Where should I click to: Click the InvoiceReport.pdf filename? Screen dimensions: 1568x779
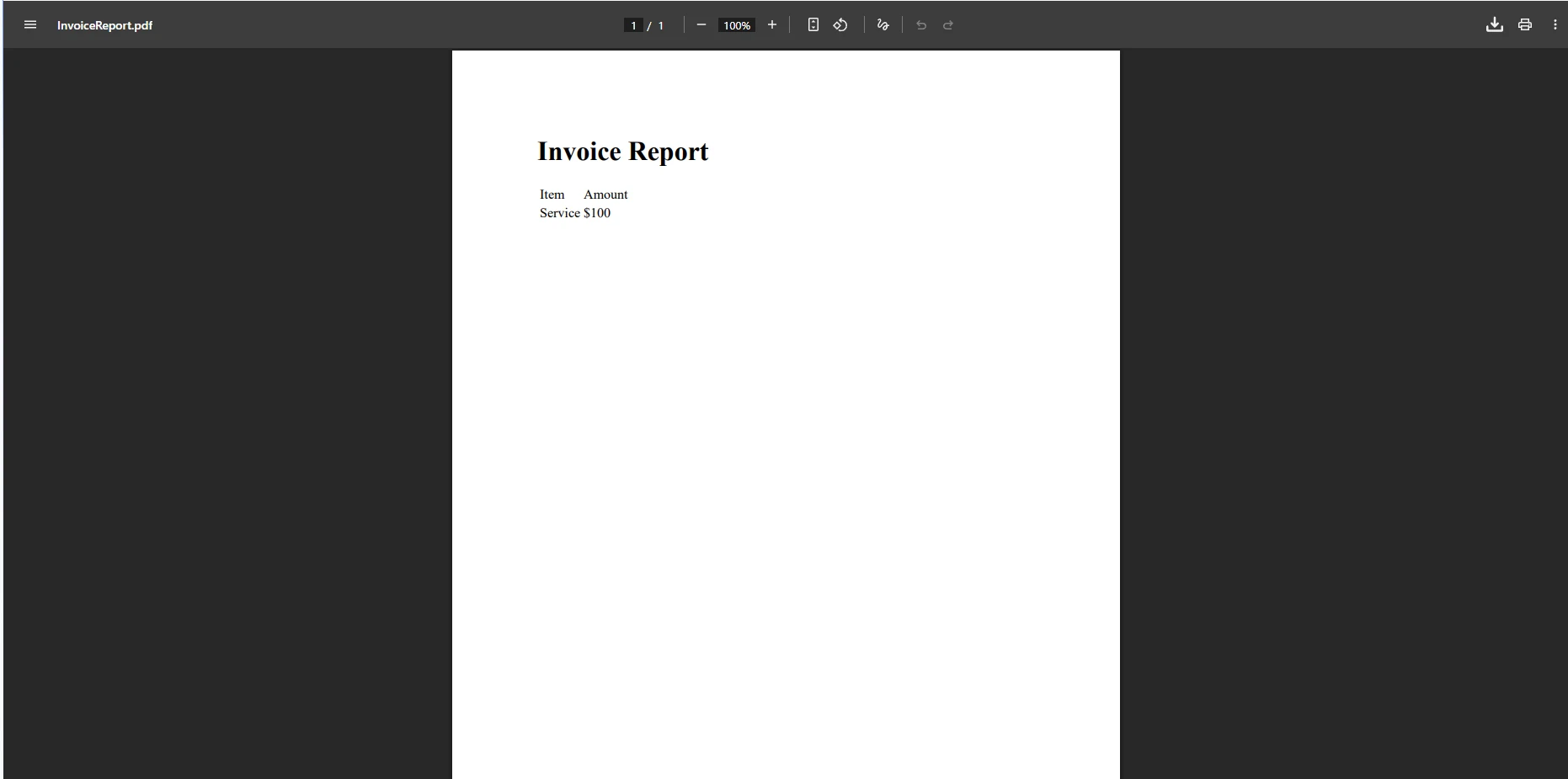point(104,24)
